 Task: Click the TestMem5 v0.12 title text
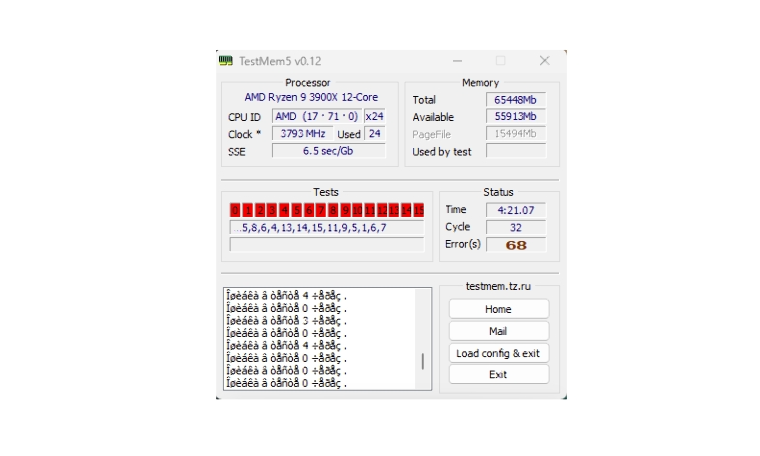(280, 61)
